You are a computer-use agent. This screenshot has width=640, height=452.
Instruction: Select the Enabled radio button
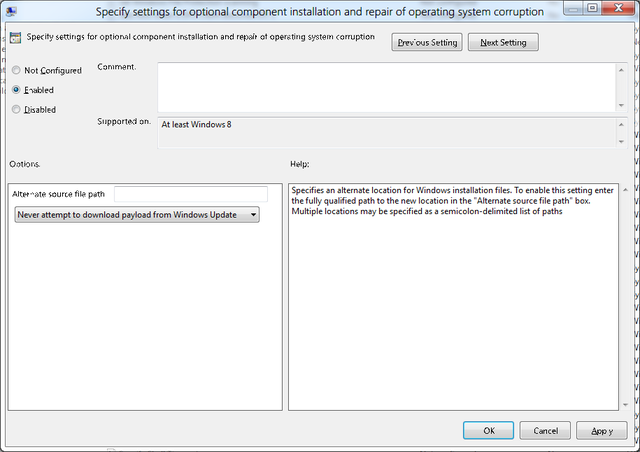(16, 90)
